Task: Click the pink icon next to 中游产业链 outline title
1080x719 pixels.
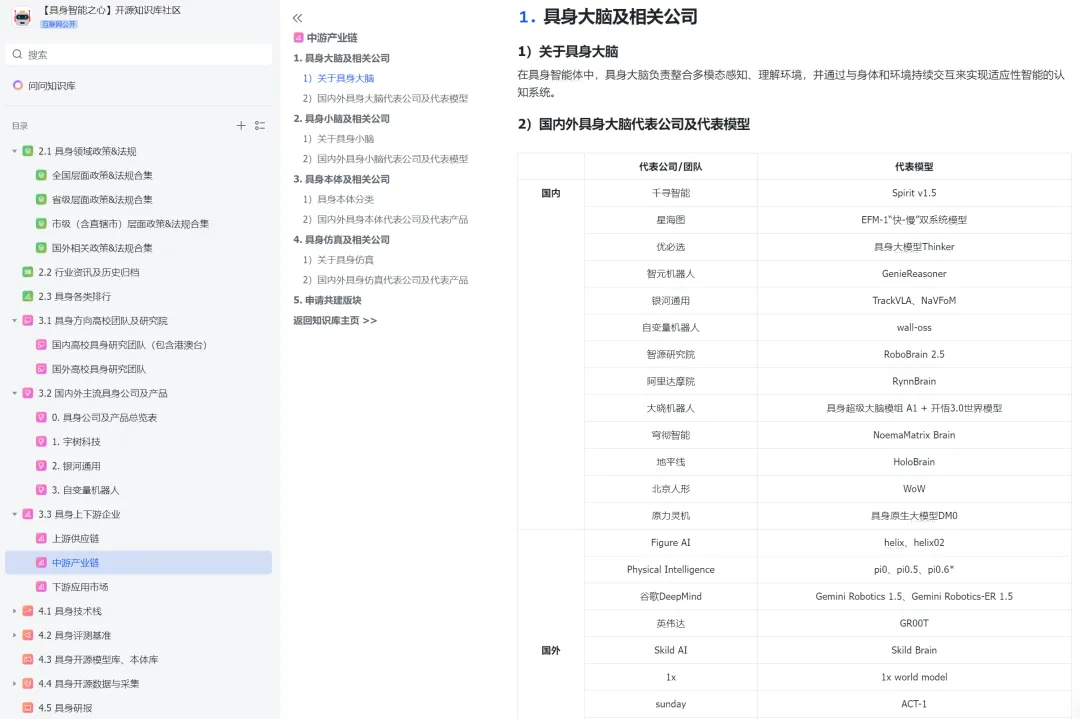Action: [298, 38]
